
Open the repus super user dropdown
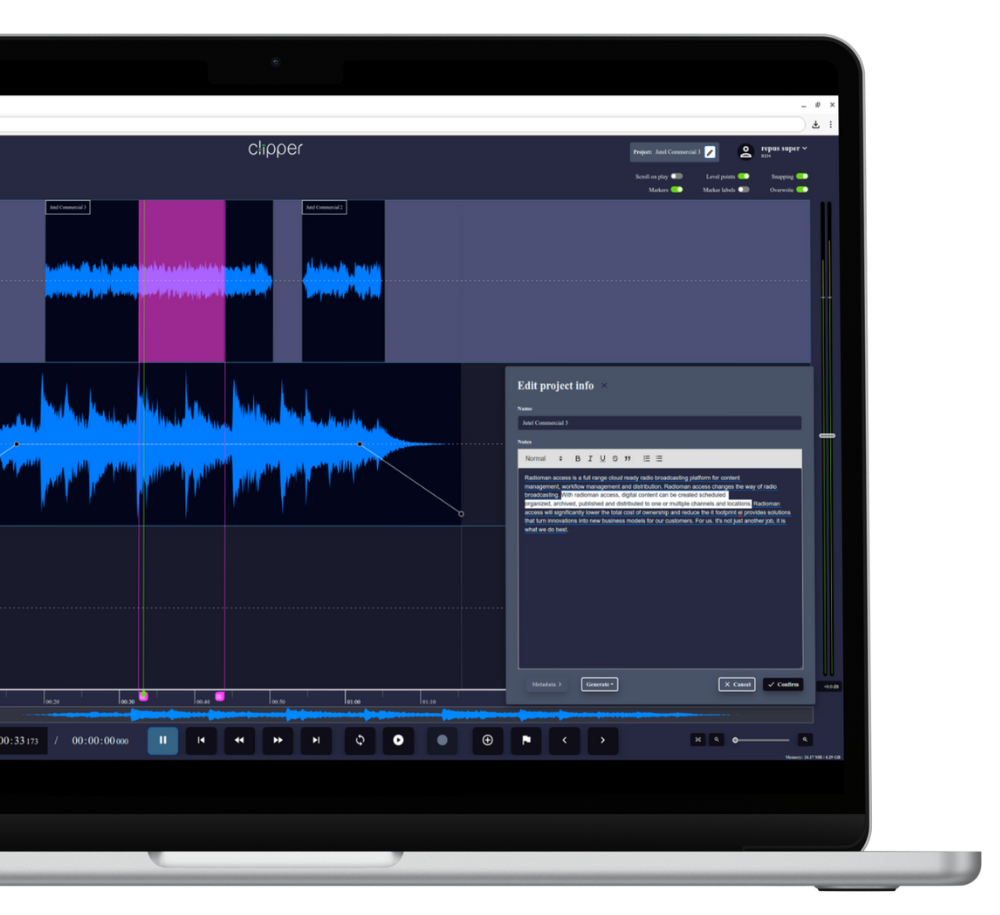[x=784, y=149]
